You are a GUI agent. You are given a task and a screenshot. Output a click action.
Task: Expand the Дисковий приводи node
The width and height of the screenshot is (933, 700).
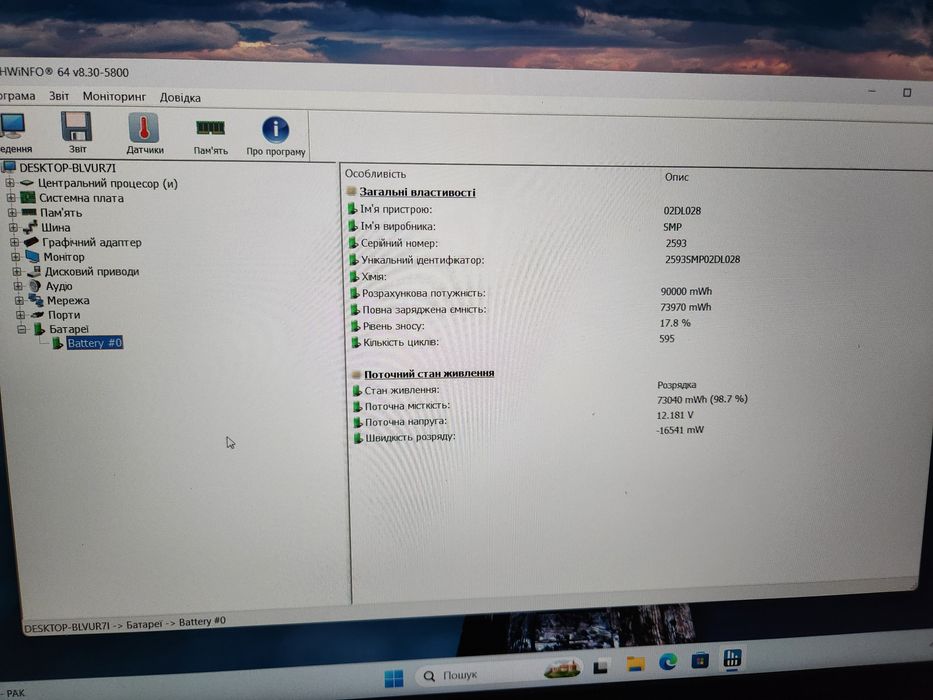pos(17,271)
